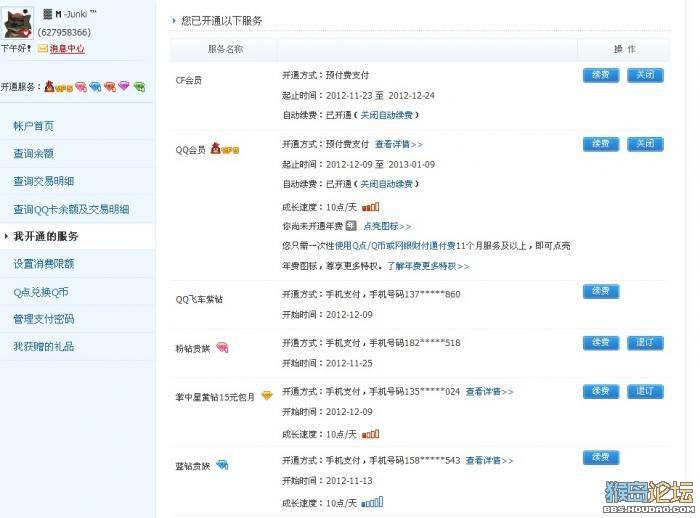The image size is (700, 518).
Task: Click phone number 137*****860 text
Action: 432,294
